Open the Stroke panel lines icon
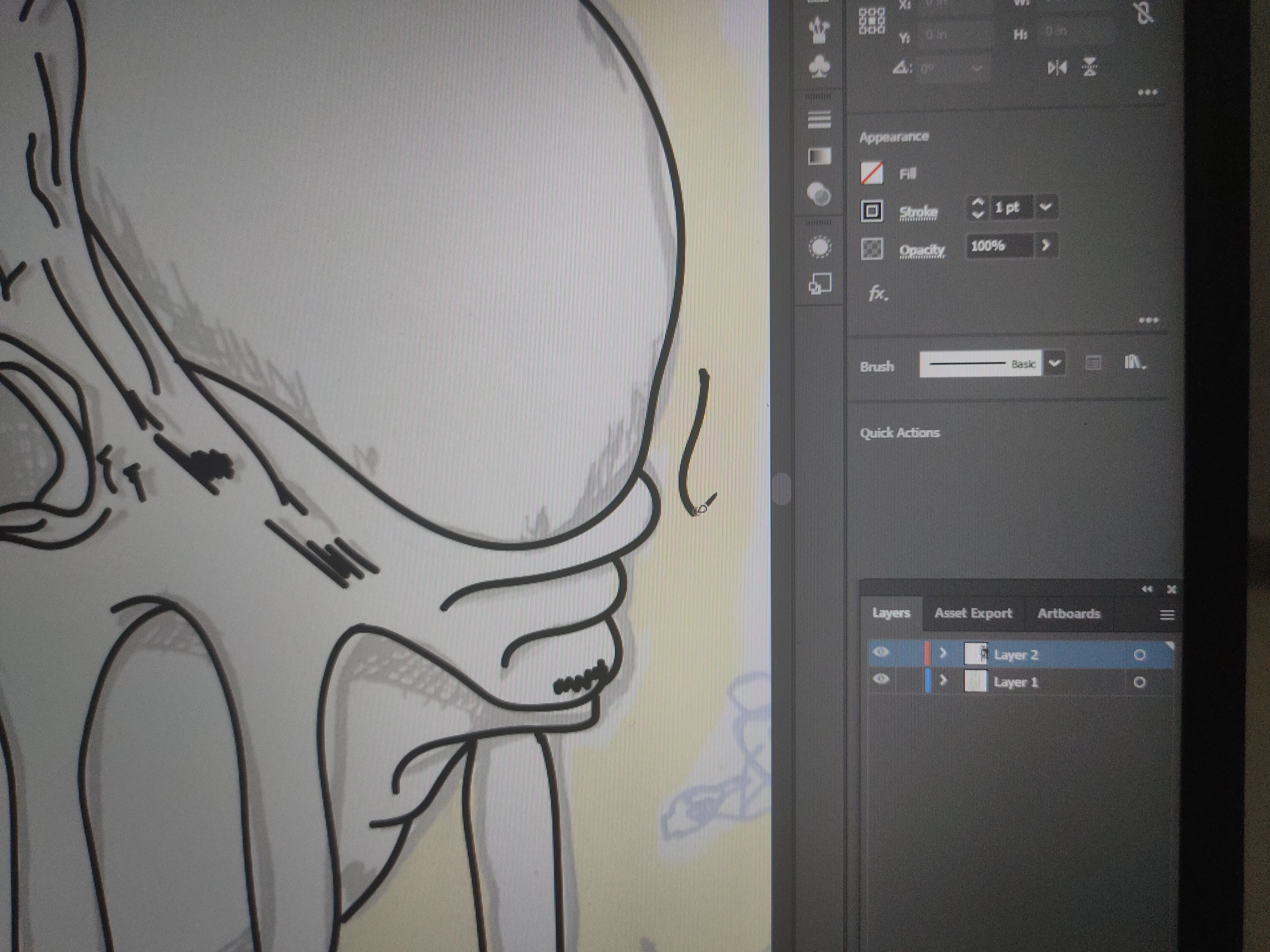Viewport: 1270px width, 952px height. [x=819, y=119]
